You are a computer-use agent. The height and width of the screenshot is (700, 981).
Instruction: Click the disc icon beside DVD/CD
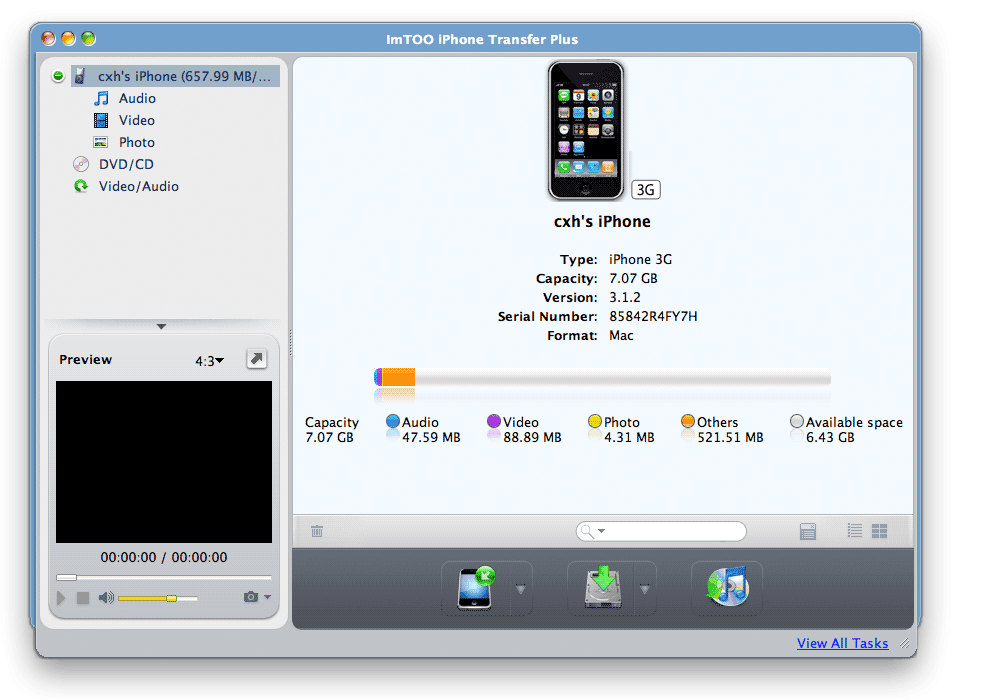coord(81,164)
